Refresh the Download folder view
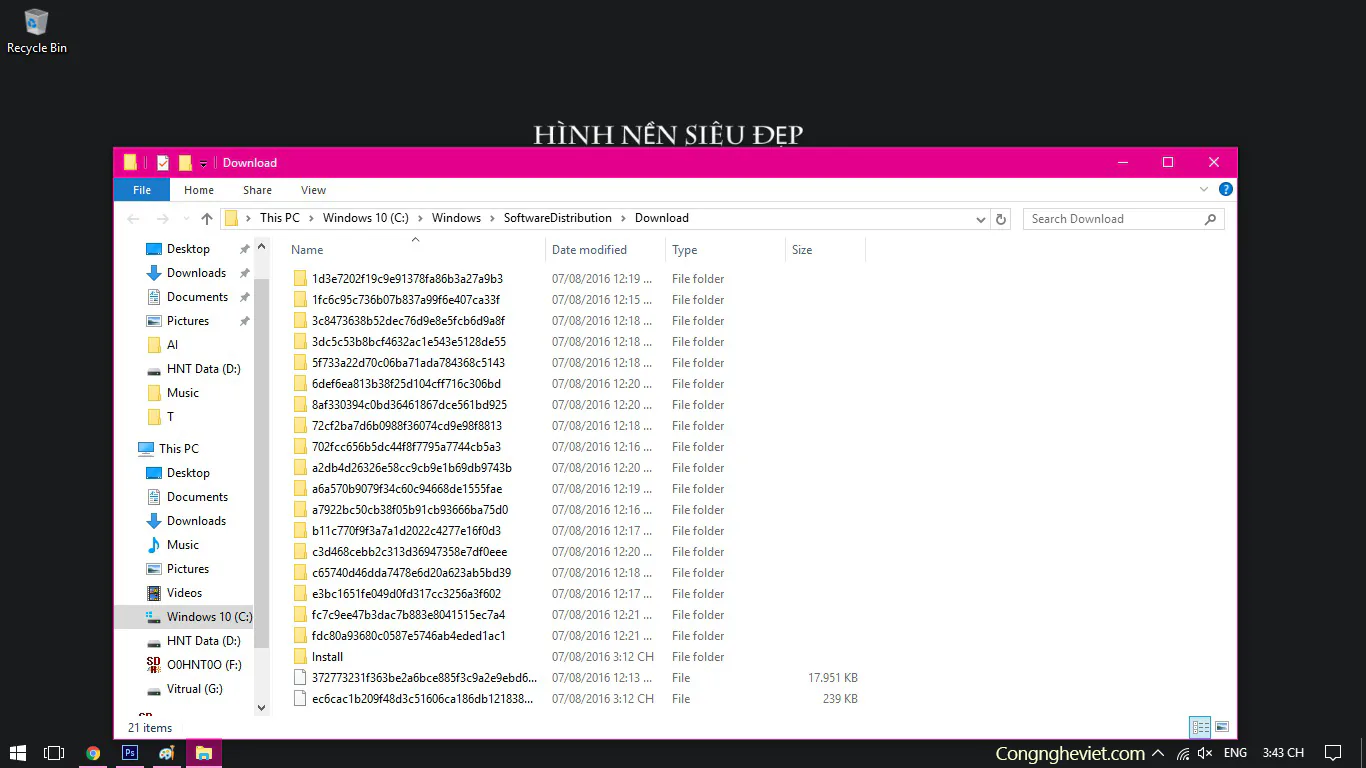Screen dimensions: 1366x768 1001,218
